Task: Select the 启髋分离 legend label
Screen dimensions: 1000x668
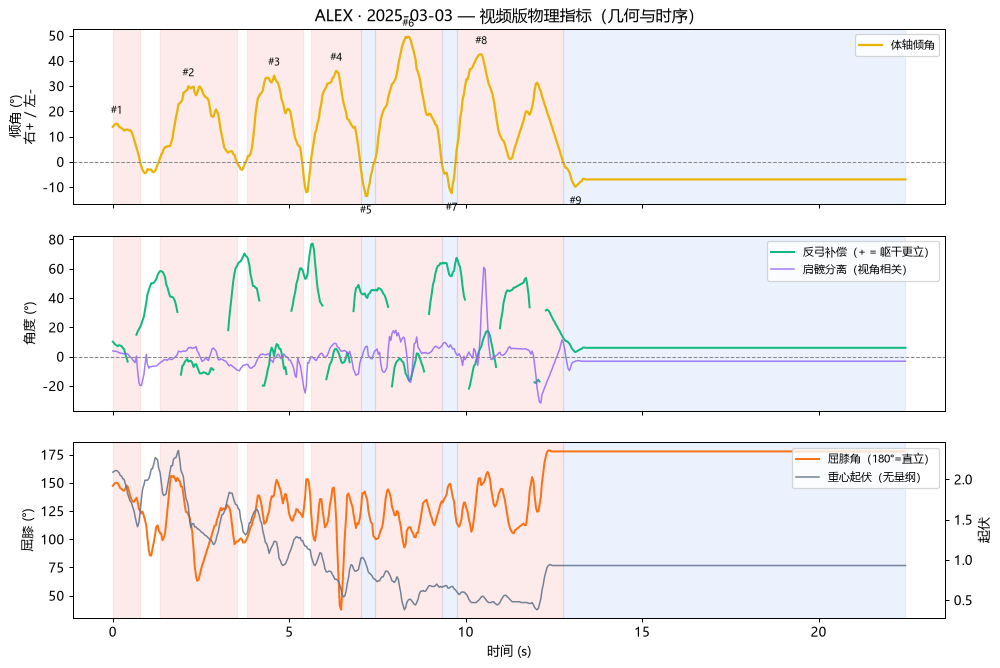Action: pos(855,269)
